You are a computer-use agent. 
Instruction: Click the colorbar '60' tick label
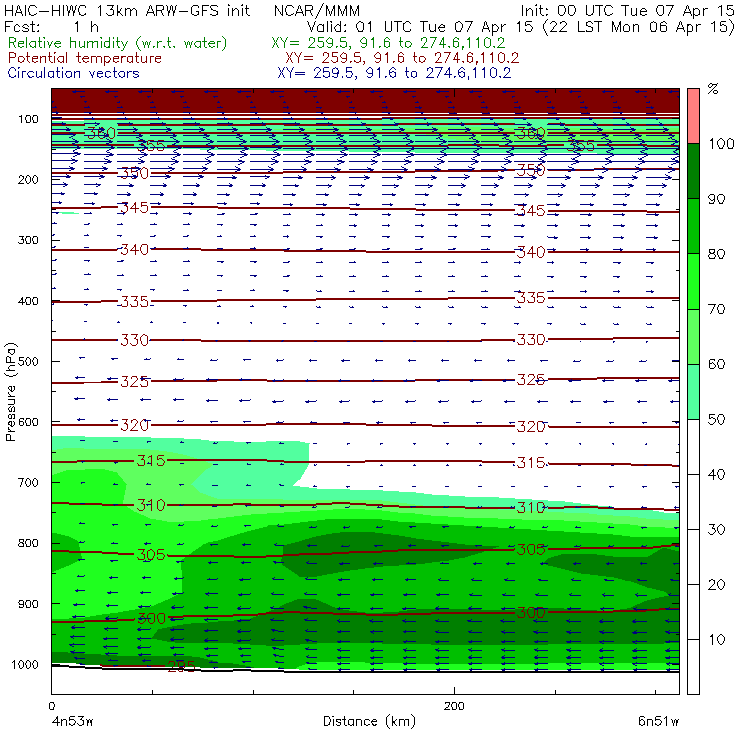716,364
